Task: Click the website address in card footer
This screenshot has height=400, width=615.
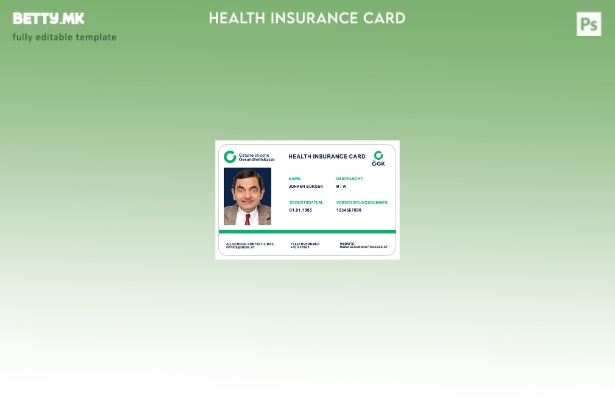Action: [362, 245]
